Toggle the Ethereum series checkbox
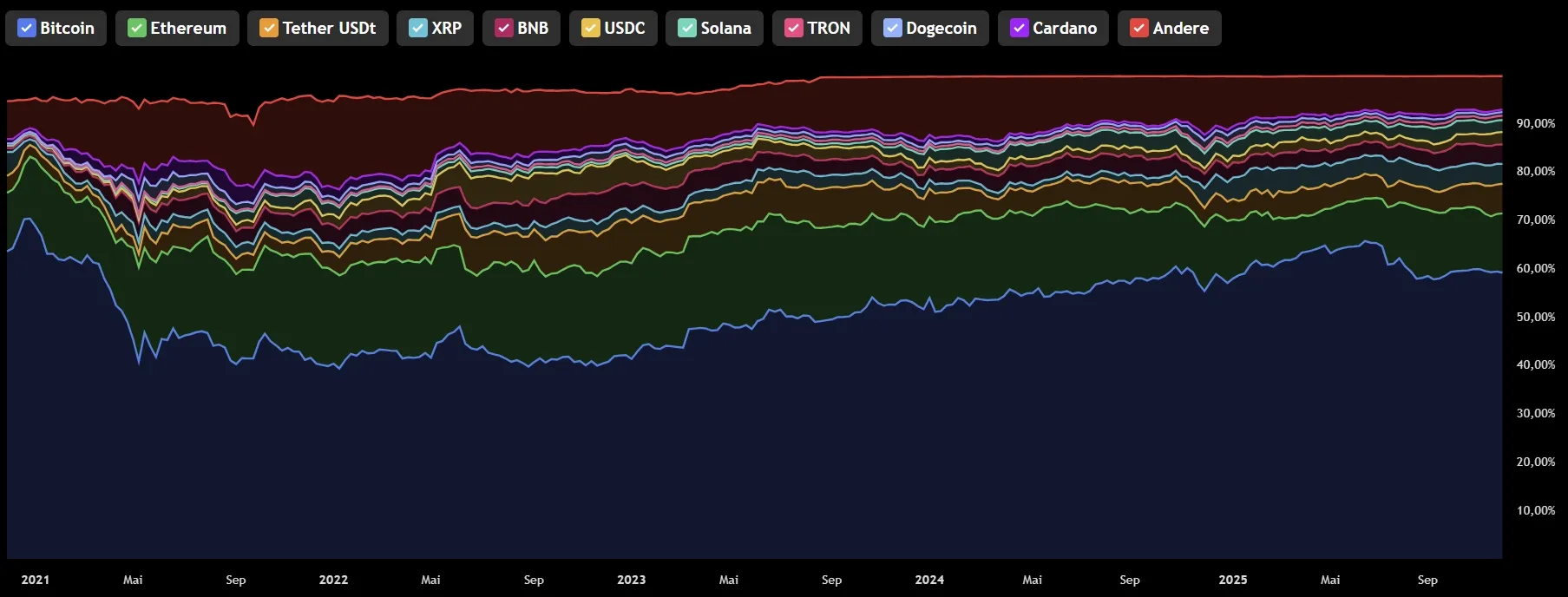The height and width of the screenshot is (597, 1568). pyautogui.click(x=137, y=29)
